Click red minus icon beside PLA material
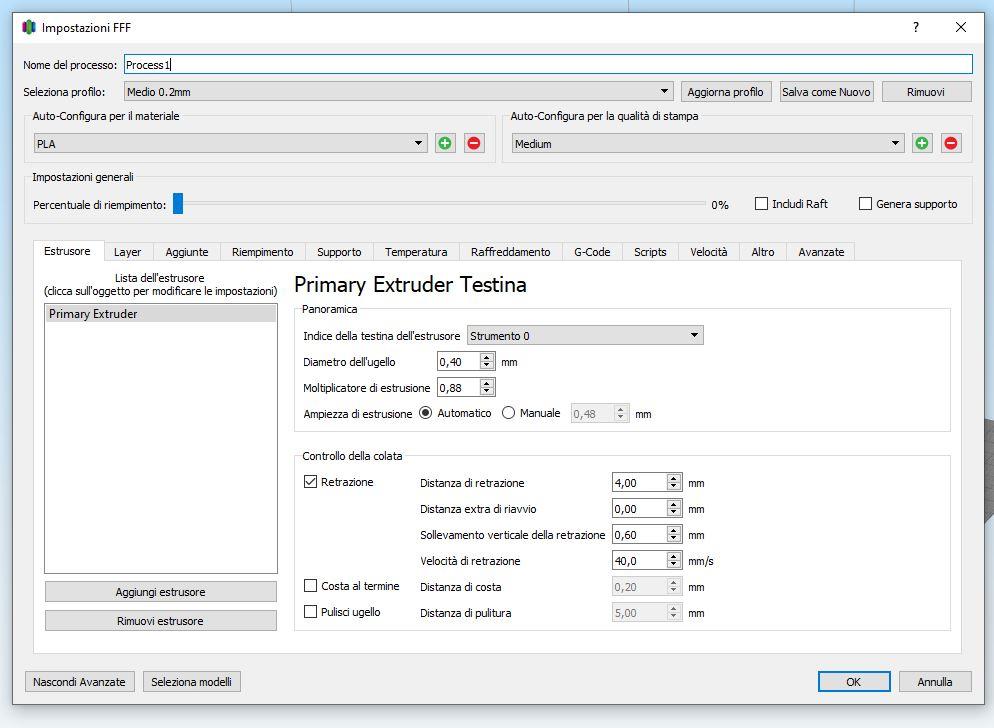Viewport: 994px width, 728px height. 474,143
